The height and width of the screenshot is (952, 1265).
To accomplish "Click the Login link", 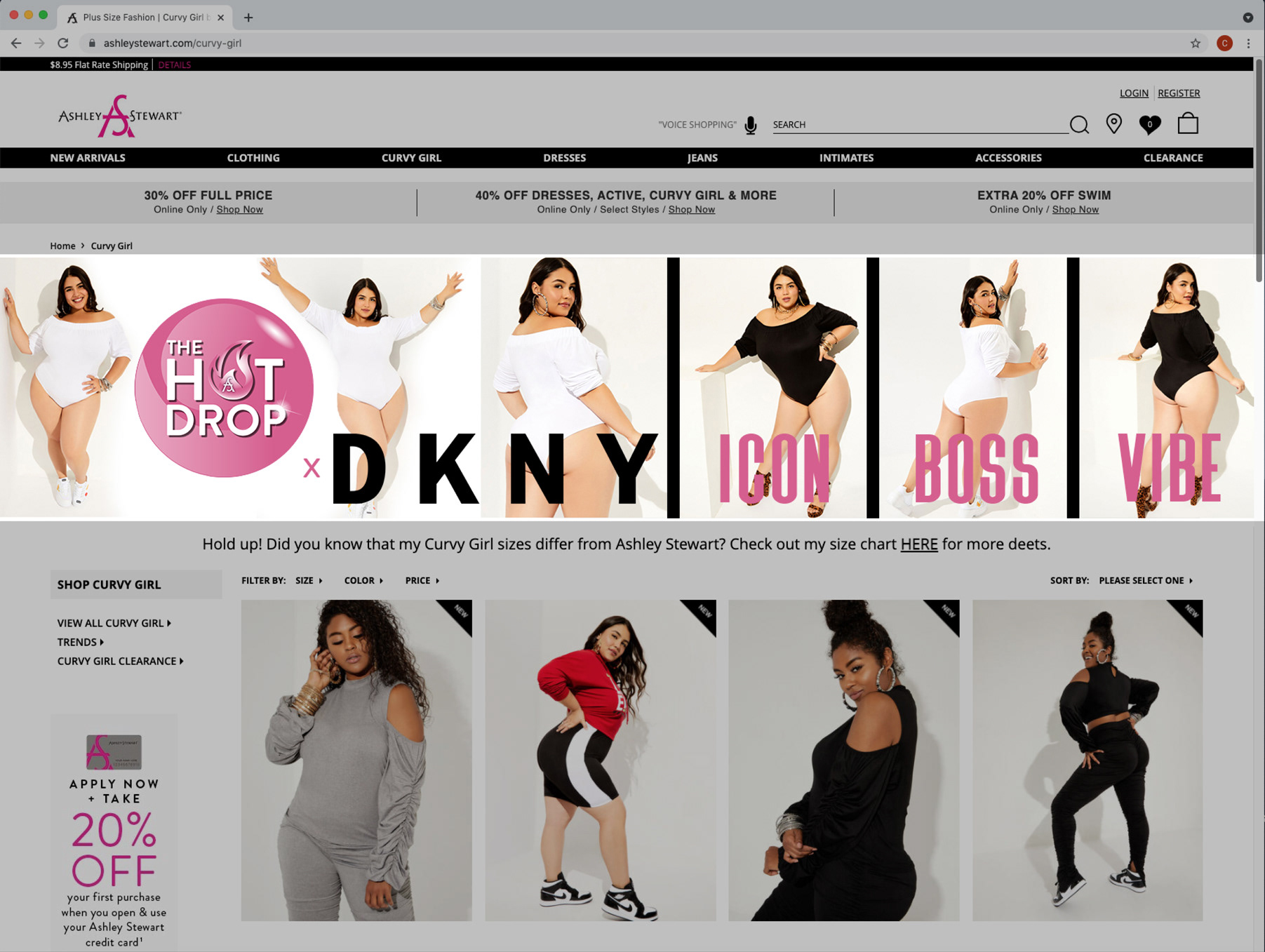I will tap(1134, 93).
